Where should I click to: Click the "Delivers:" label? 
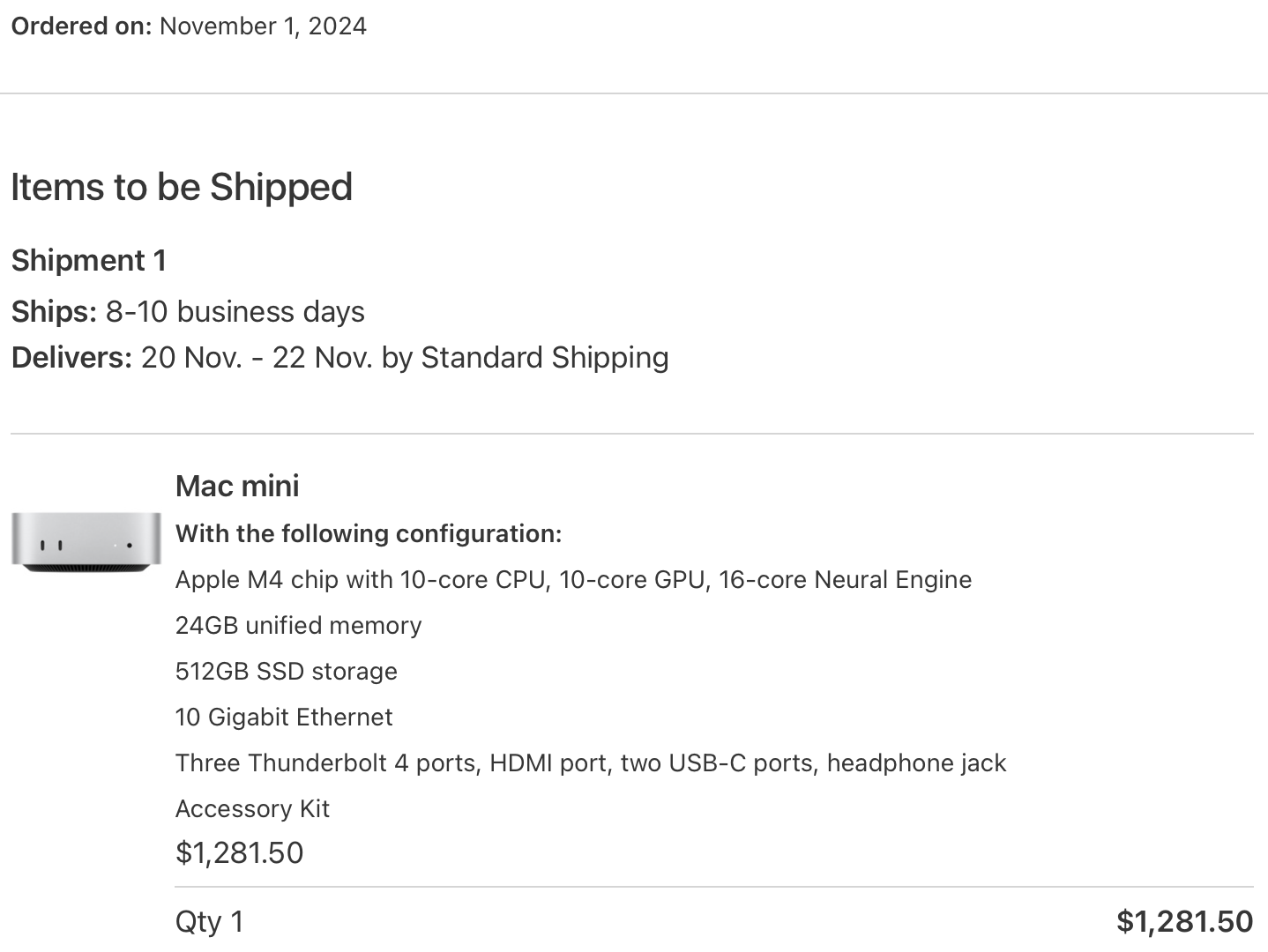point(71,358)
